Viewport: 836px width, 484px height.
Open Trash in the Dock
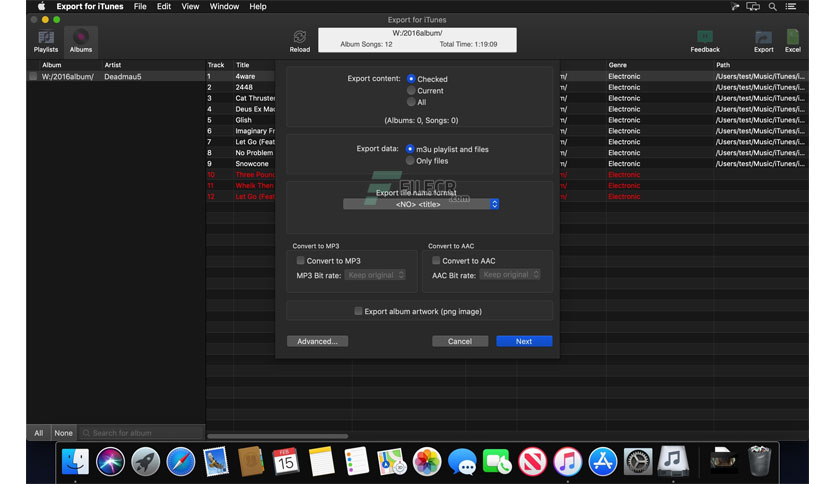pos(759,461)
